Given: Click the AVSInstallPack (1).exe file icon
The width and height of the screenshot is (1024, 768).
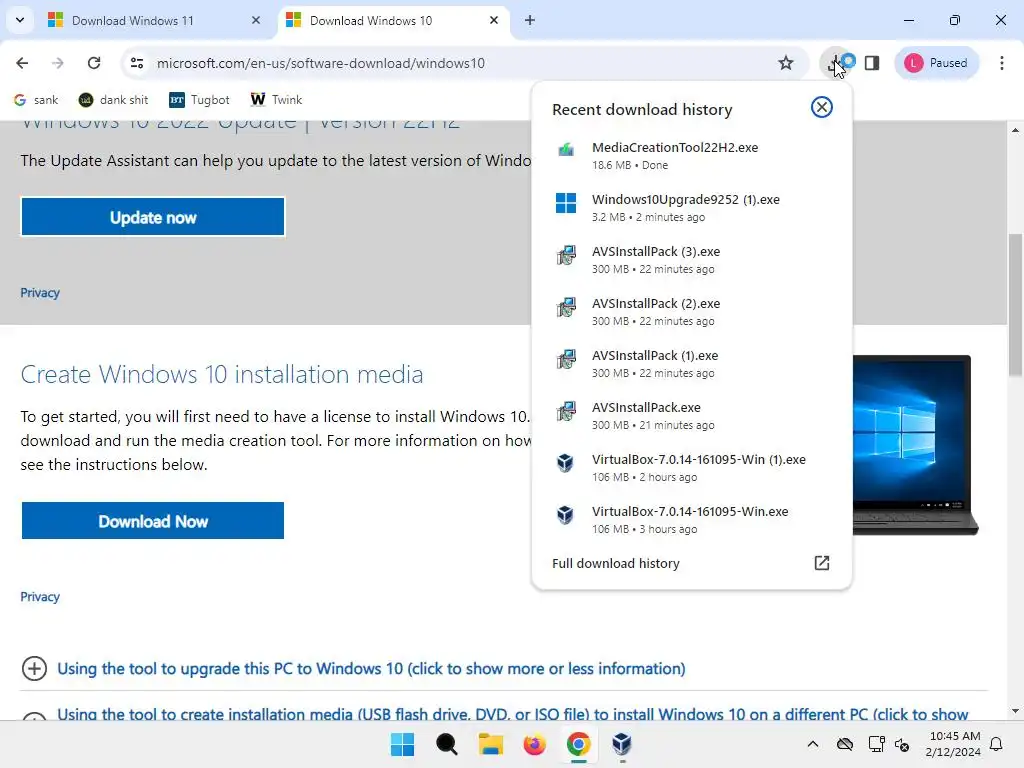Looking at the screenshot, I should 566,359.
